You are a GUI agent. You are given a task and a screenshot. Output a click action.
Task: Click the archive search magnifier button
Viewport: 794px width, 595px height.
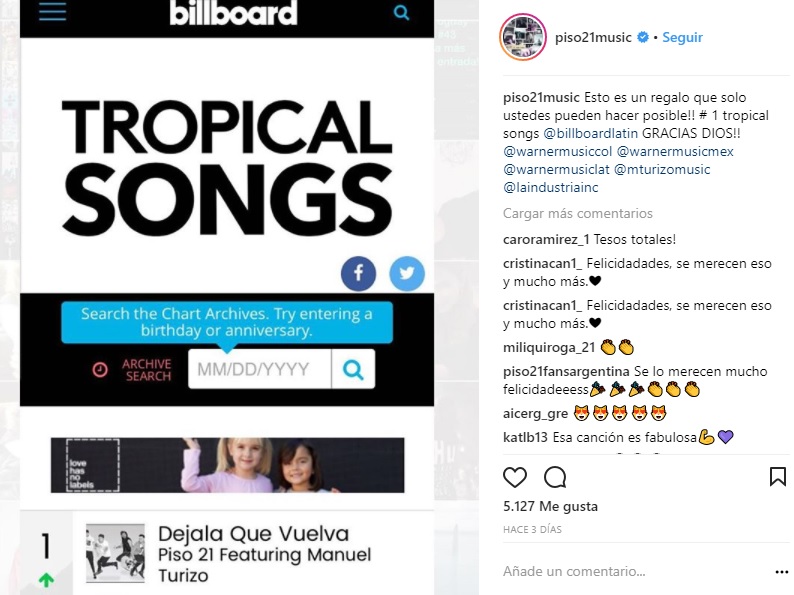(353, 369)
